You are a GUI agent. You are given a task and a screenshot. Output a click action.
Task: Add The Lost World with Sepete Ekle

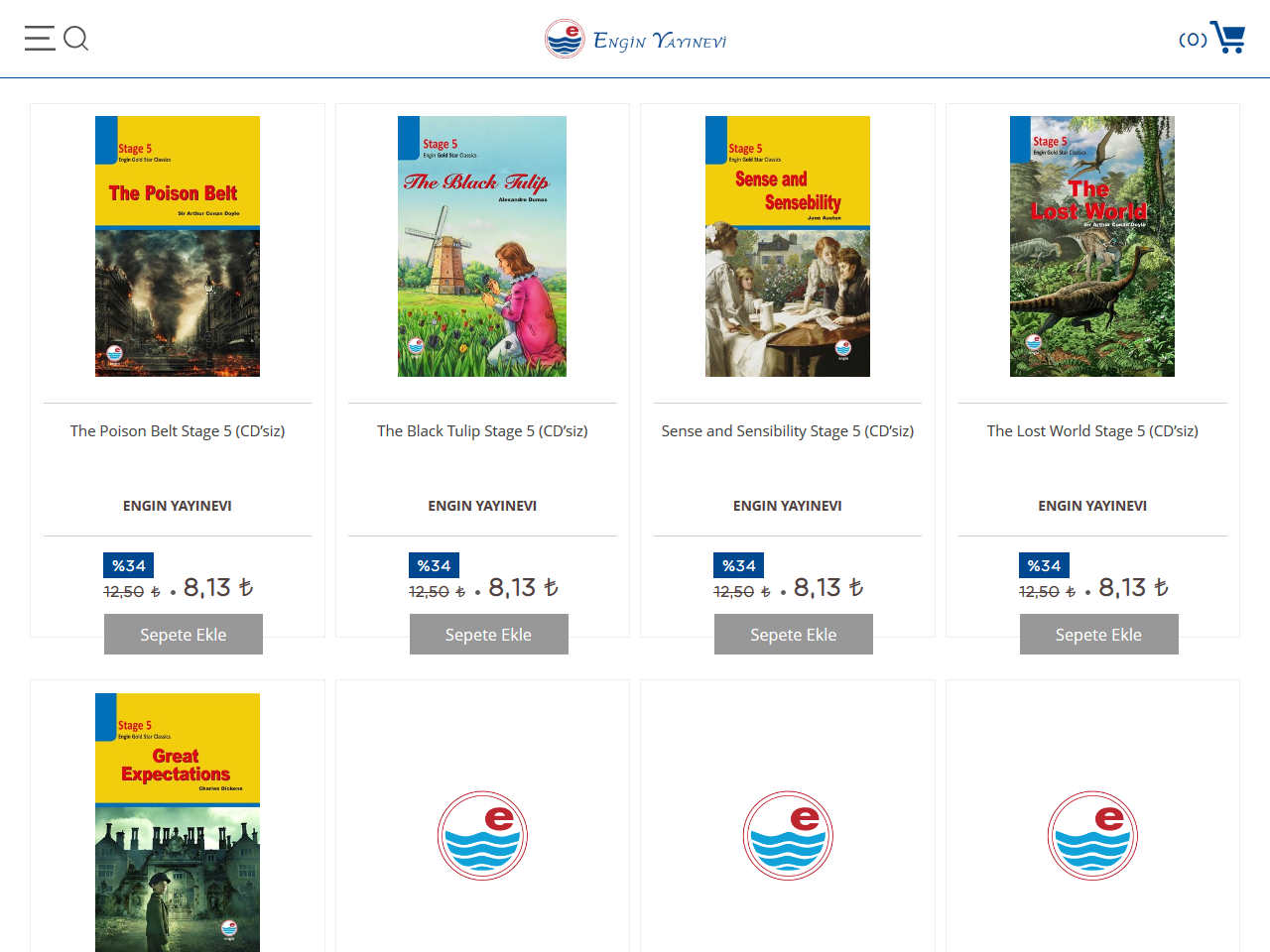1099,635
